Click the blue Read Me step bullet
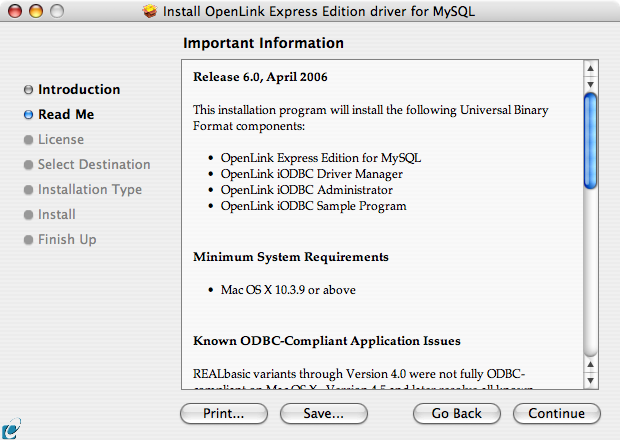 28,115
